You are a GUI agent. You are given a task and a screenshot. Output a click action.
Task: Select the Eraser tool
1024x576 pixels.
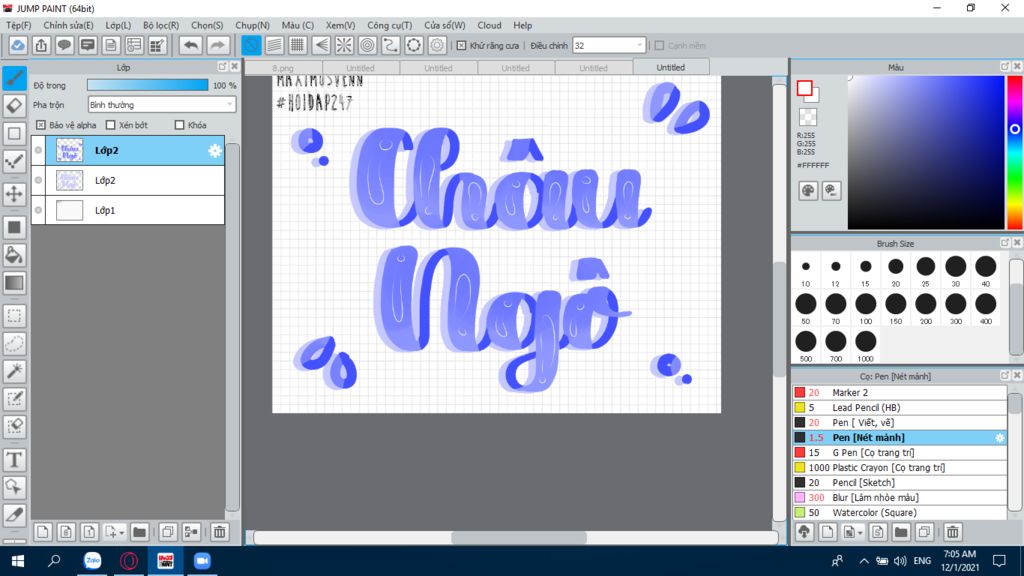click(14, 105)
